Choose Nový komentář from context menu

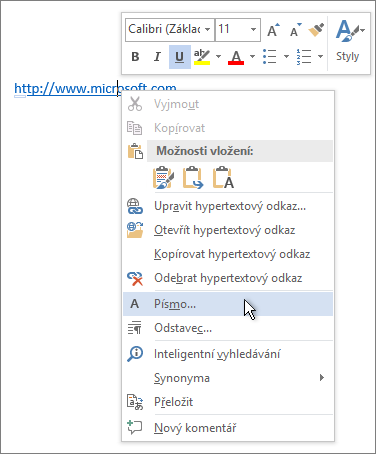pos(228,428)
